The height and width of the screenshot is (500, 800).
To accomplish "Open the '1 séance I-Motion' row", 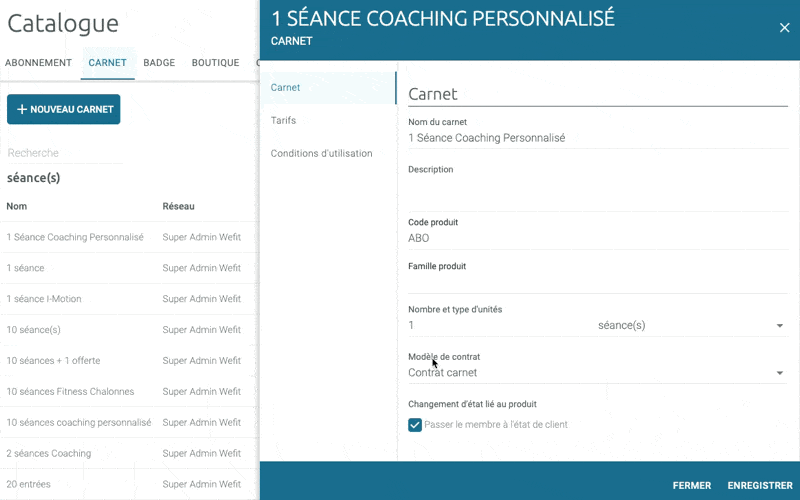I will (x=128, y=299).
